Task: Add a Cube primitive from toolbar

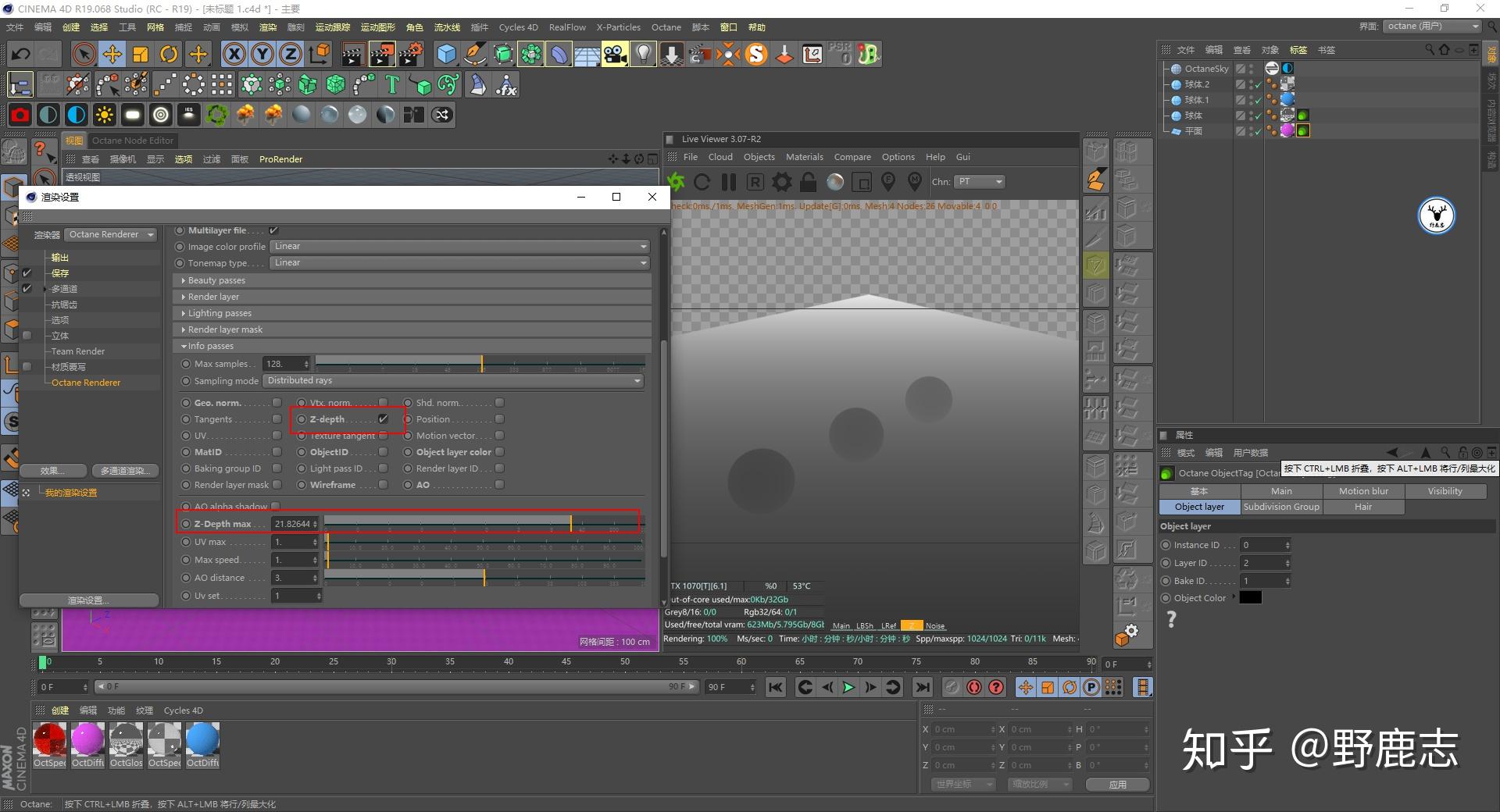Action: pos(446,54)
